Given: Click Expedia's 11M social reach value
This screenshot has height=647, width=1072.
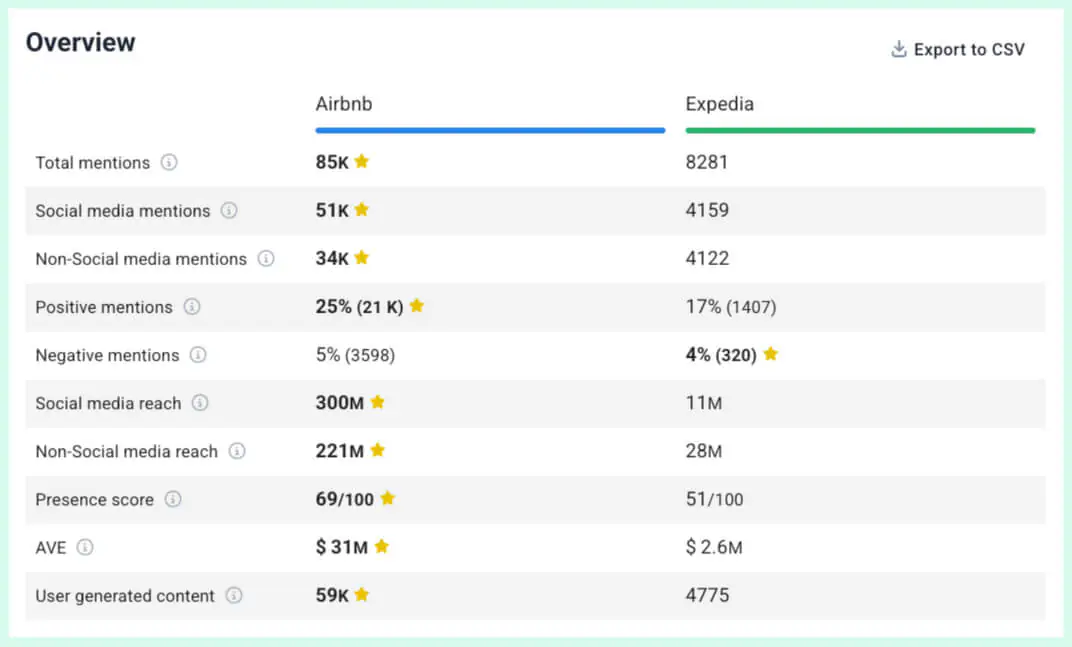Looking at the screenshot, I should pyautogui.click(x=704, y=403).
